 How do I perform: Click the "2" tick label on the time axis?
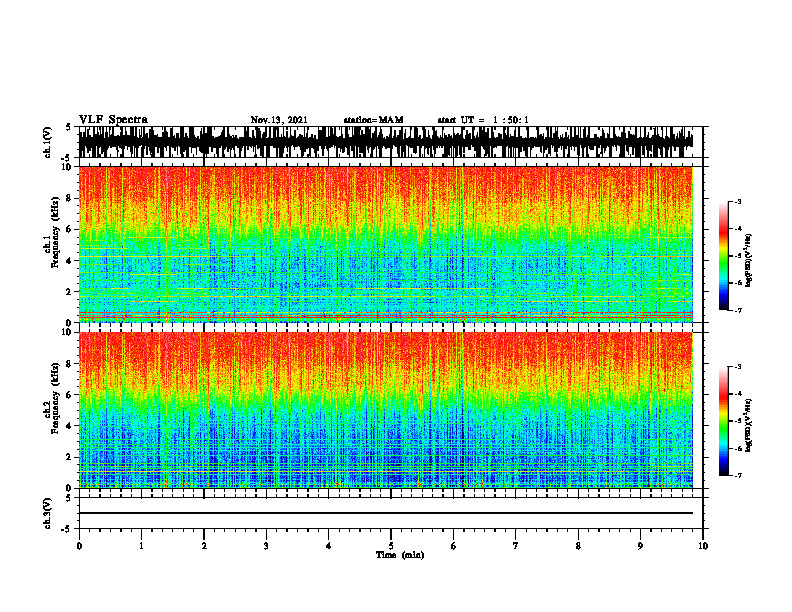point(204,546)
